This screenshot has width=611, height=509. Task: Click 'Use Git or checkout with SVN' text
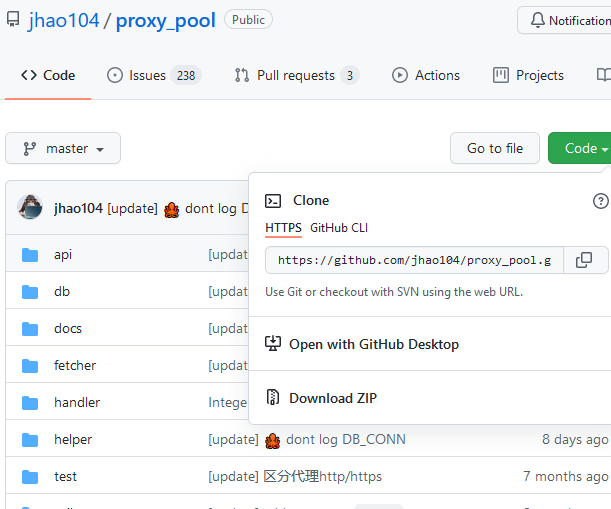(394, 292)
